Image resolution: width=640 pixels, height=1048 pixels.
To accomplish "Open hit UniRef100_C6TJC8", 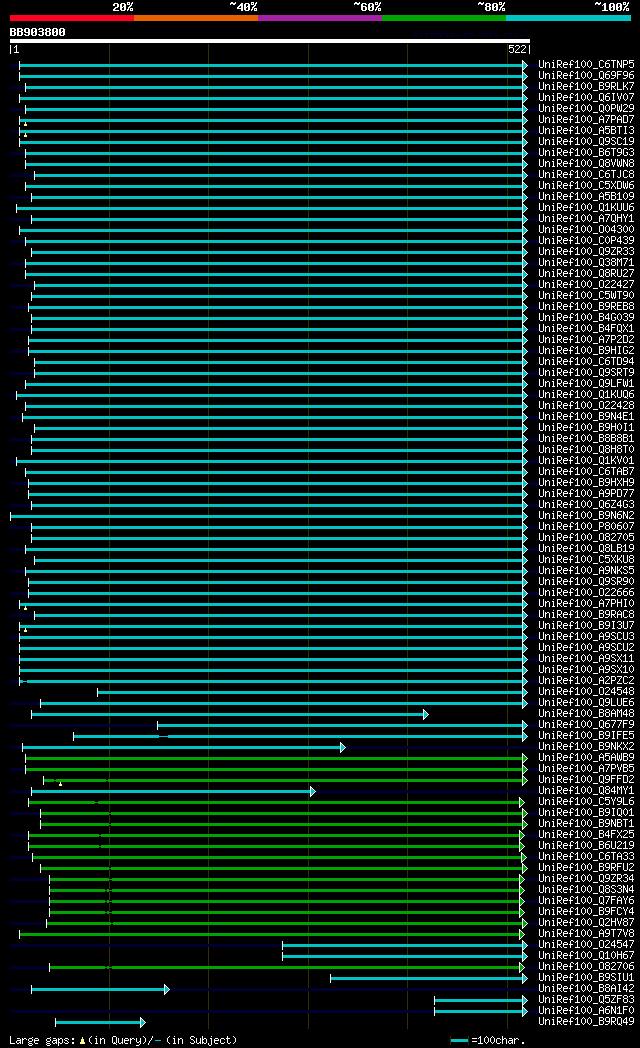I will tap(586, 174).
